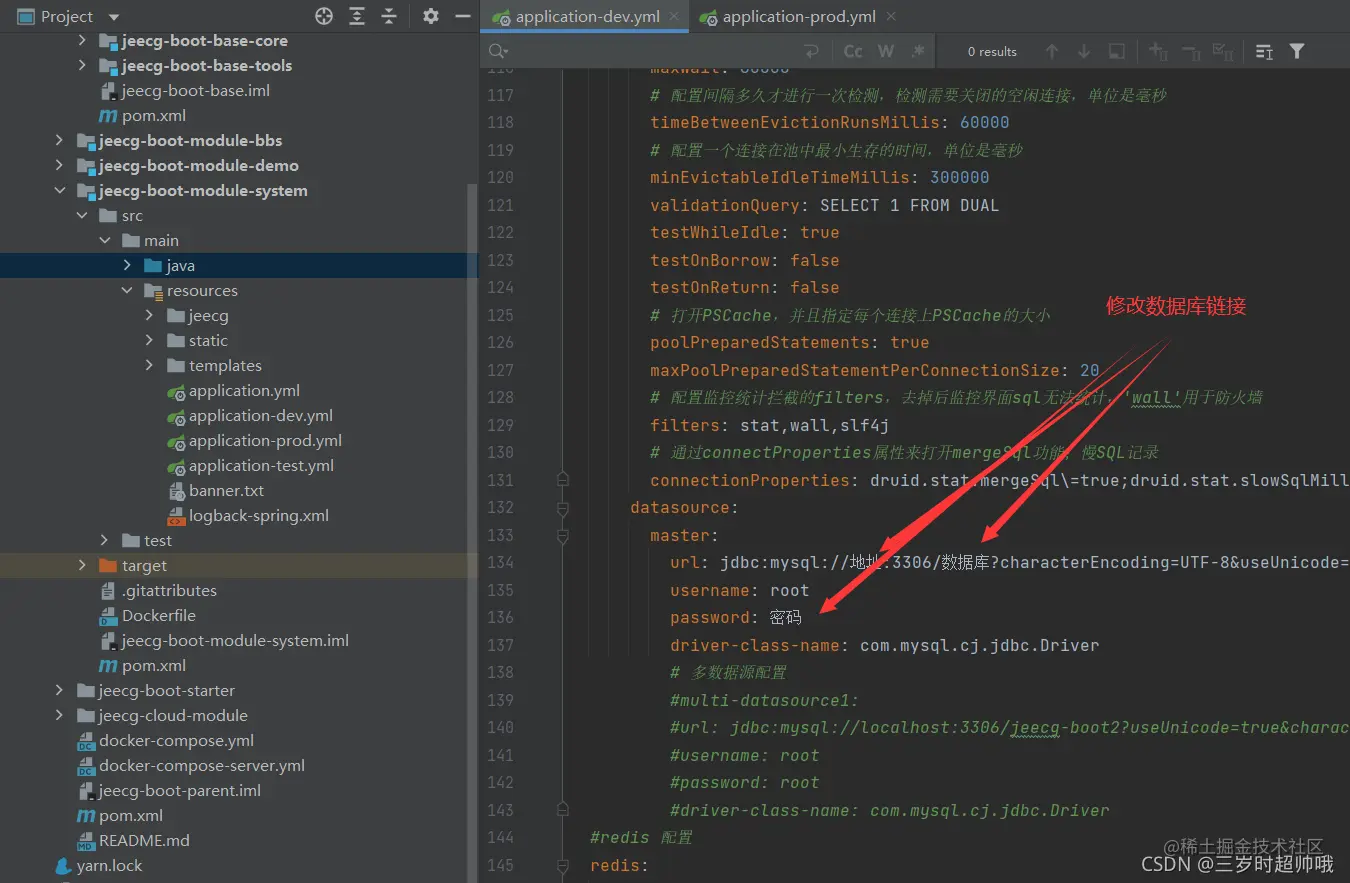Screen dimensions: 1350x883
Task: Click the yarn.lock file icon
Action: pos(63,866)
